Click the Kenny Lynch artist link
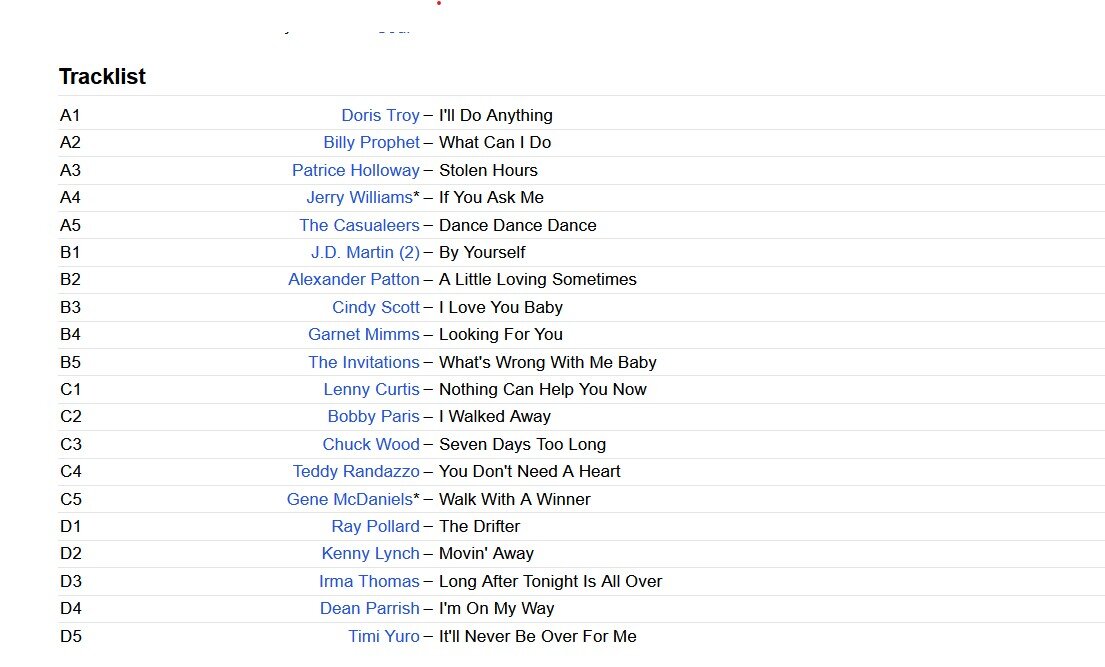 tap(370, 553)
